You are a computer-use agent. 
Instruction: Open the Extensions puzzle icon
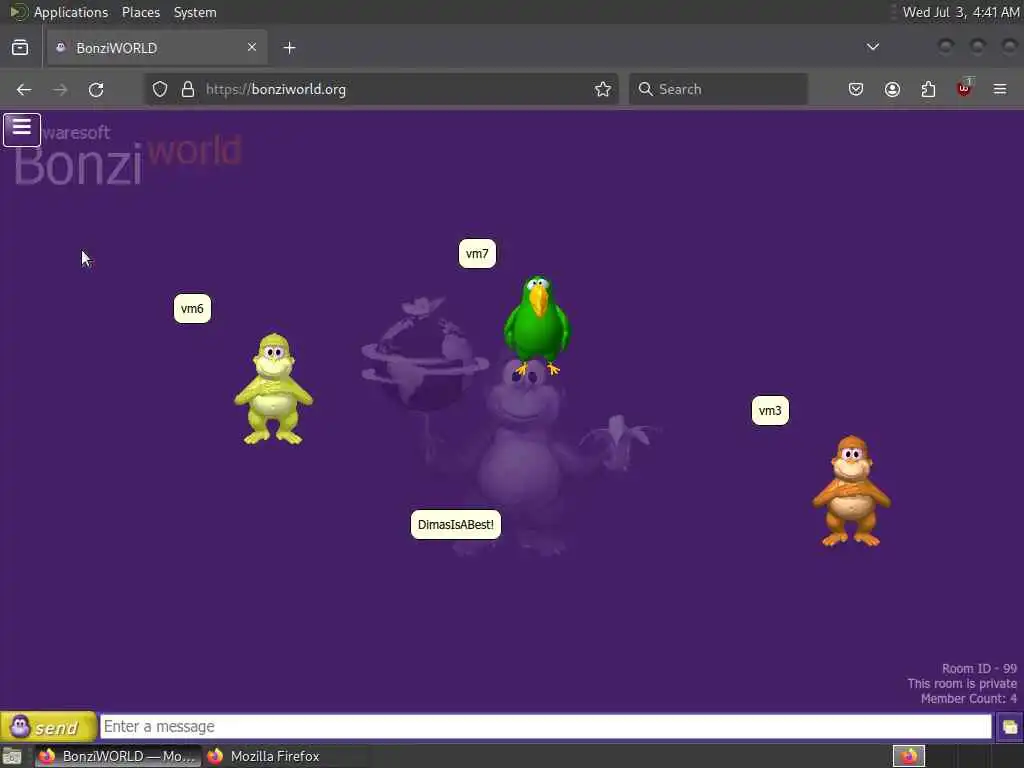tap(928, 89)
